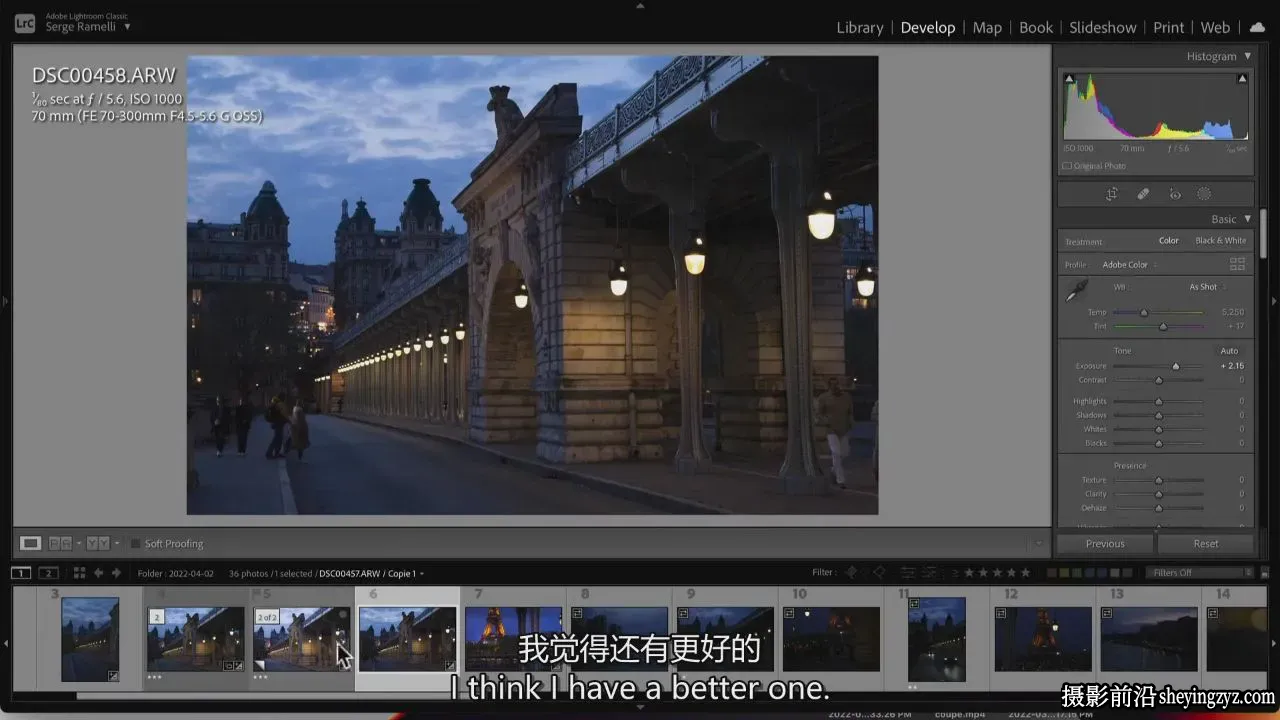
Task: Click the Temp slider handle
Action: coord(1144,312)
